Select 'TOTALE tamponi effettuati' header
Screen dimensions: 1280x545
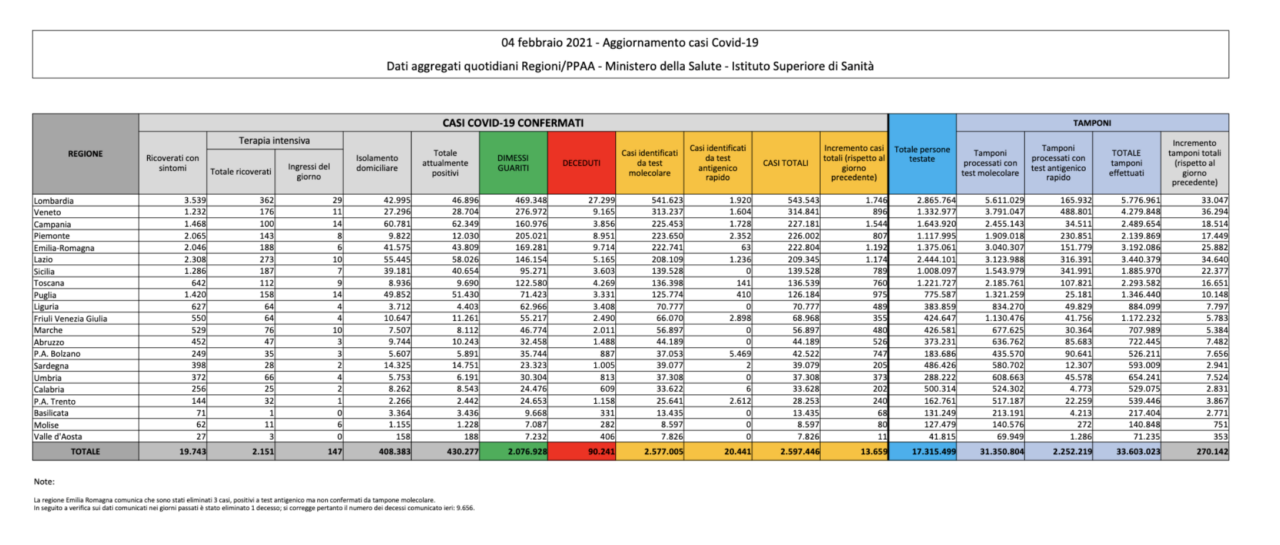[x=1126, y=161]
